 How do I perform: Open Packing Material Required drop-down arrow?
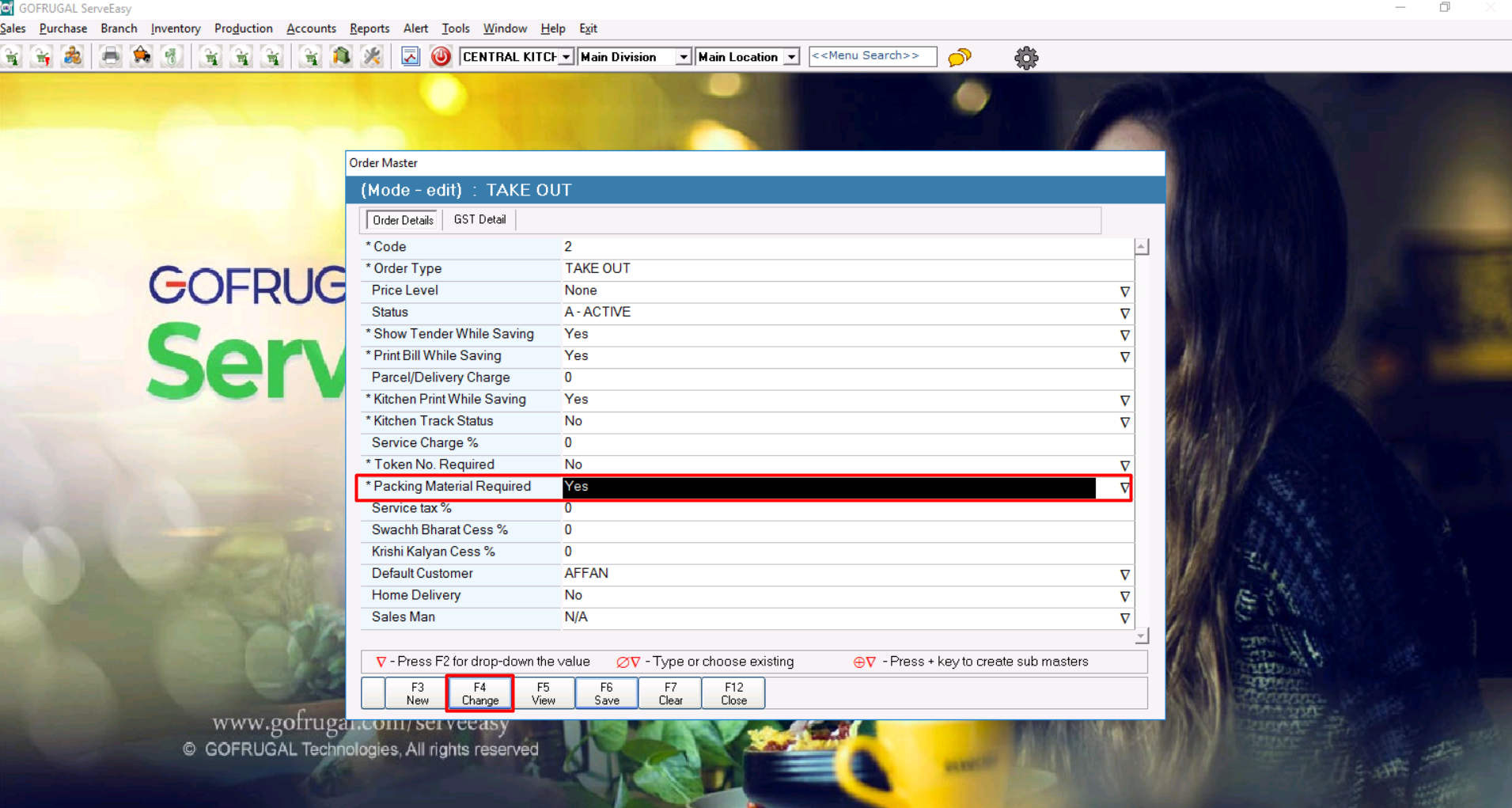(1124, 487)
